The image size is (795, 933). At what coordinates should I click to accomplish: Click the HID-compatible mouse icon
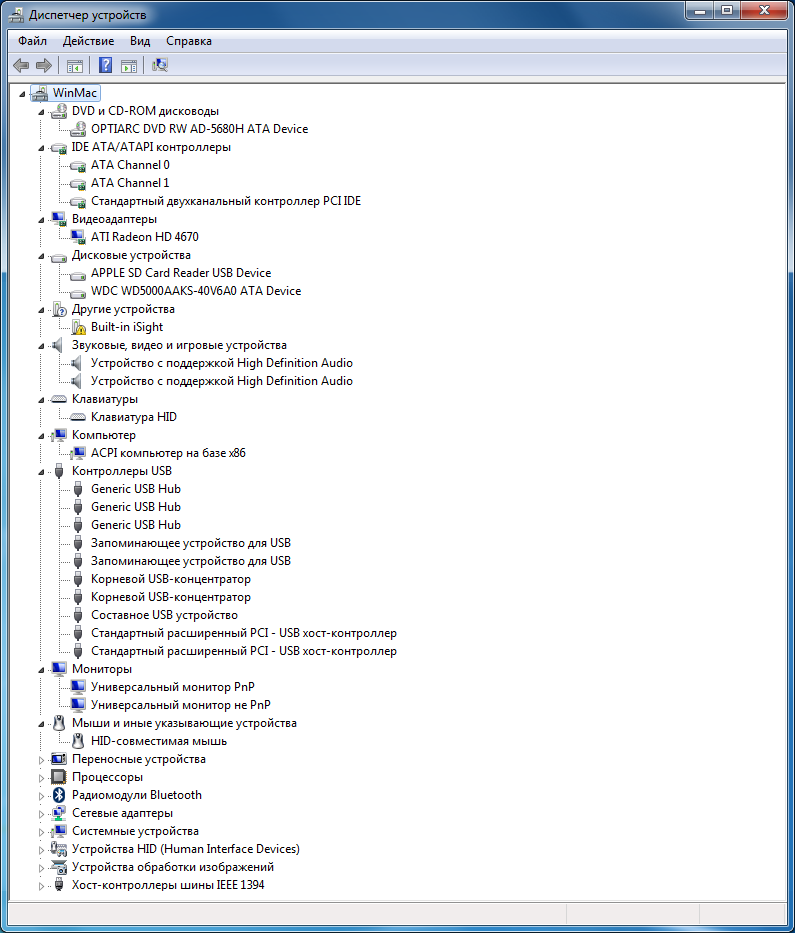point(78,741)
